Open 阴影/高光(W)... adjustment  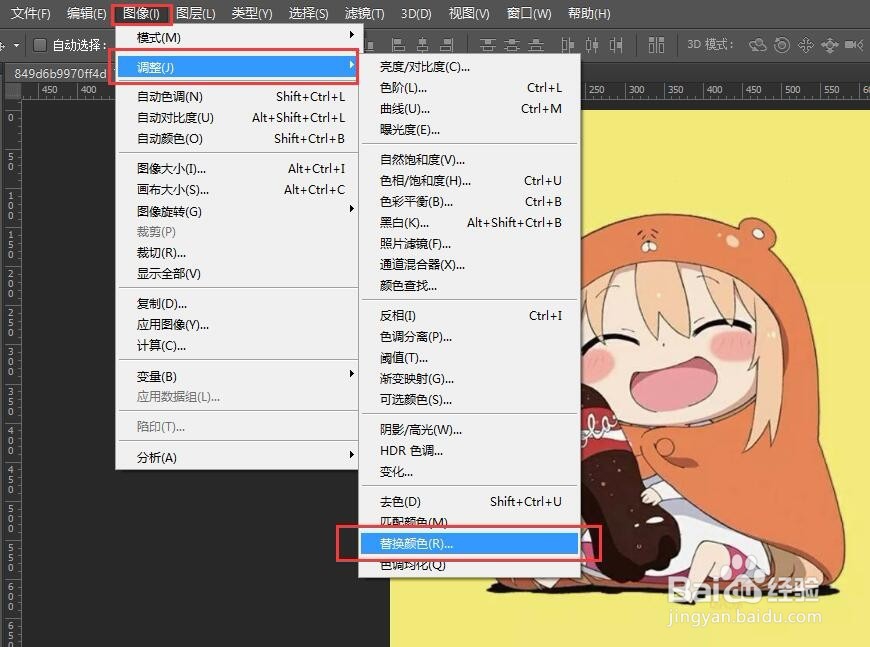(x=469, y=430)
